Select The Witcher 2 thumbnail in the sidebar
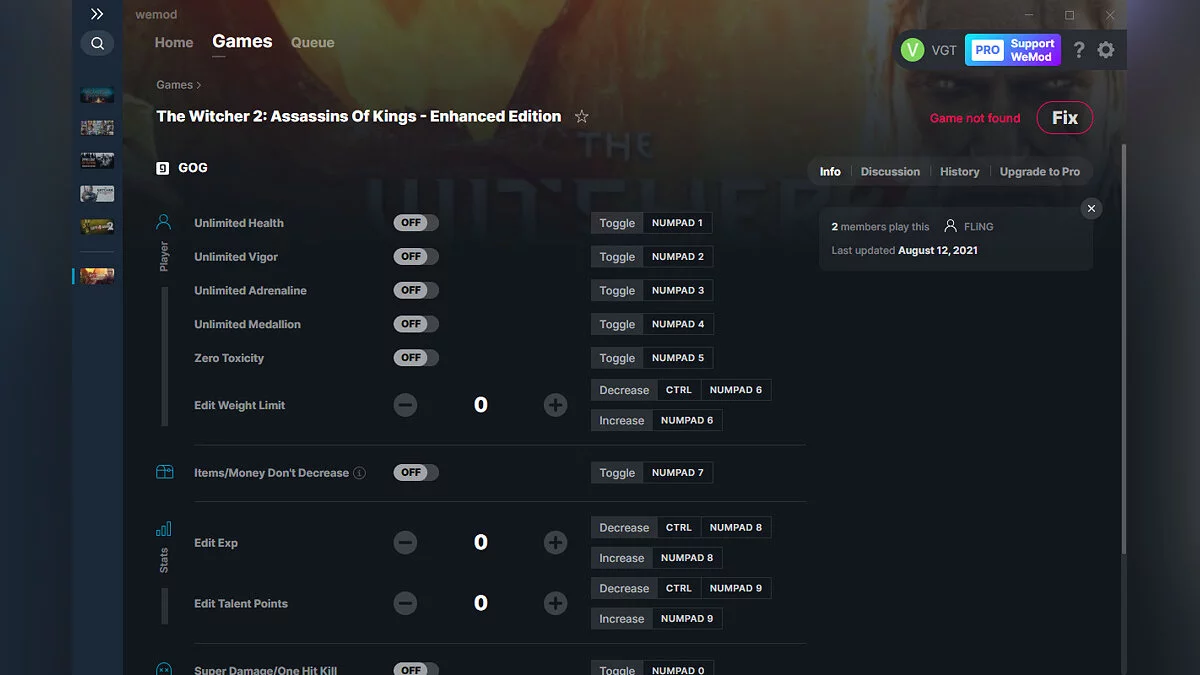This screenshot has width=1200, height=675. tap(97, 276)
